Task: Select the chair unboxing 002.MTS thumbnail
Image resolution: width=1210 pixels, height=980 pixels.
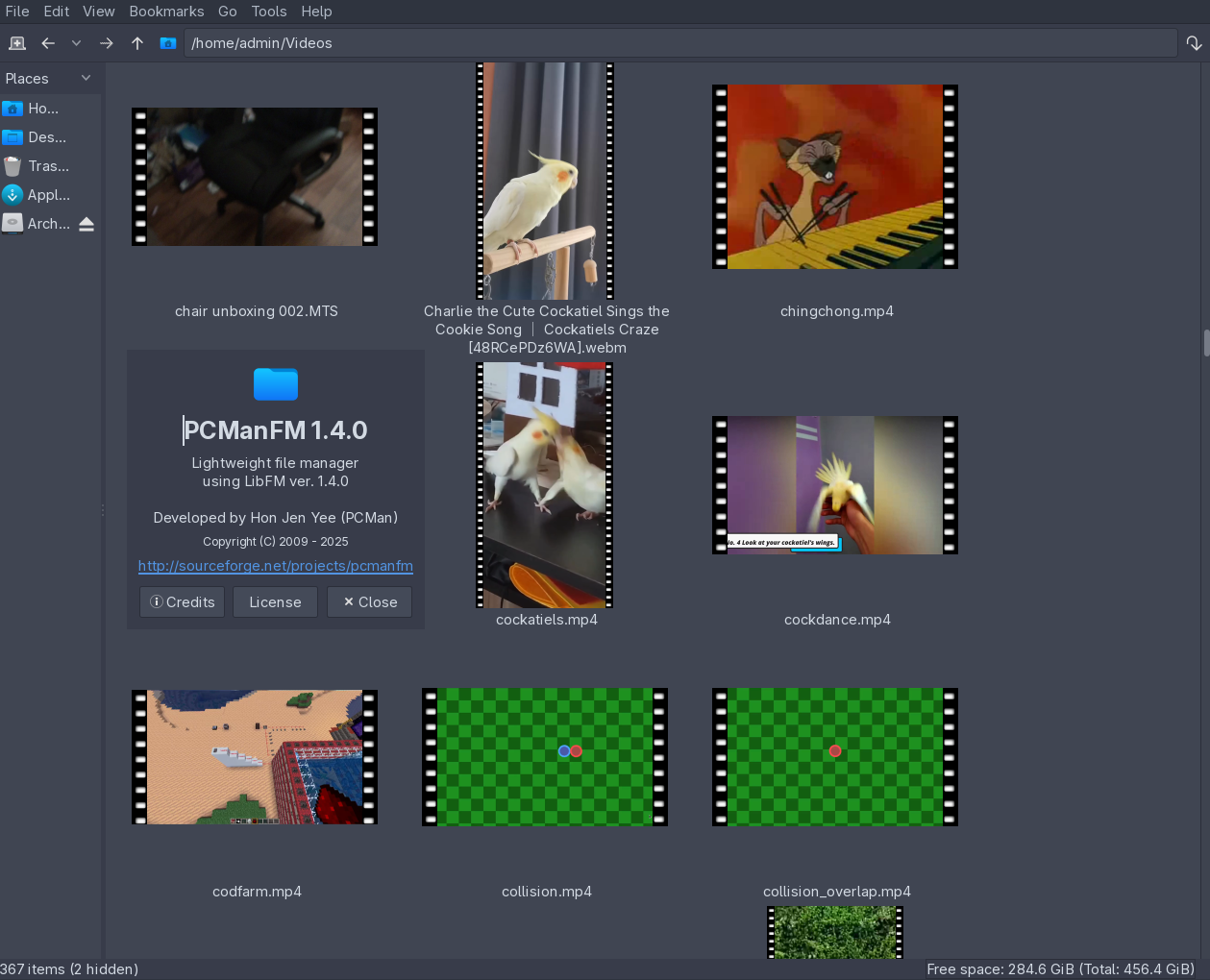Action: 255,177
